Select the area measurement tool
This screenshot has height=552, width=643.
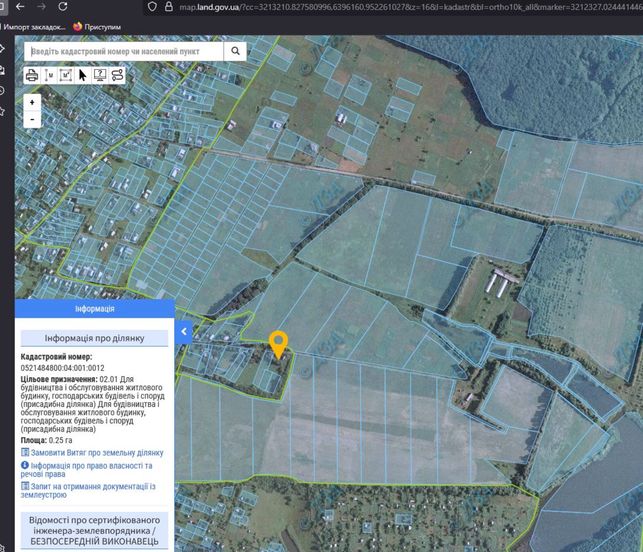tap(66, 75)
